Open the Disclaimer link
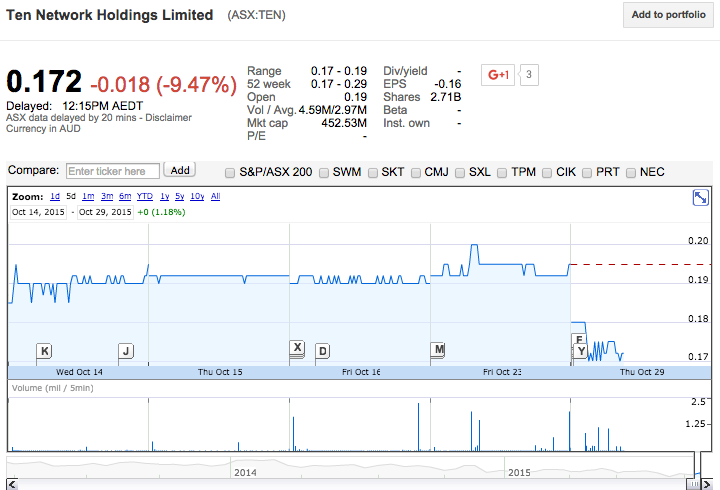The image size is (720, 490). point(169,118)
